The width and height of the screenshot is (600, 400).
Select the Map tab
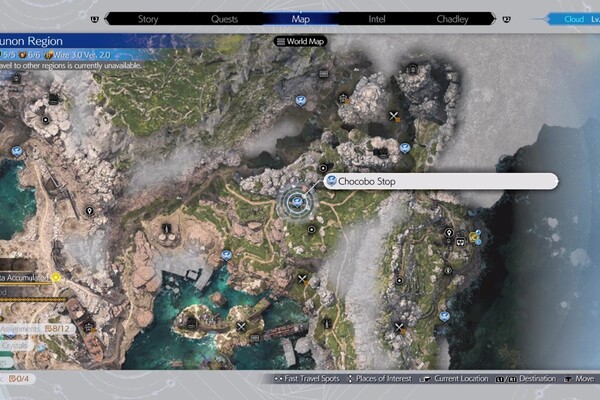(300, 19)
